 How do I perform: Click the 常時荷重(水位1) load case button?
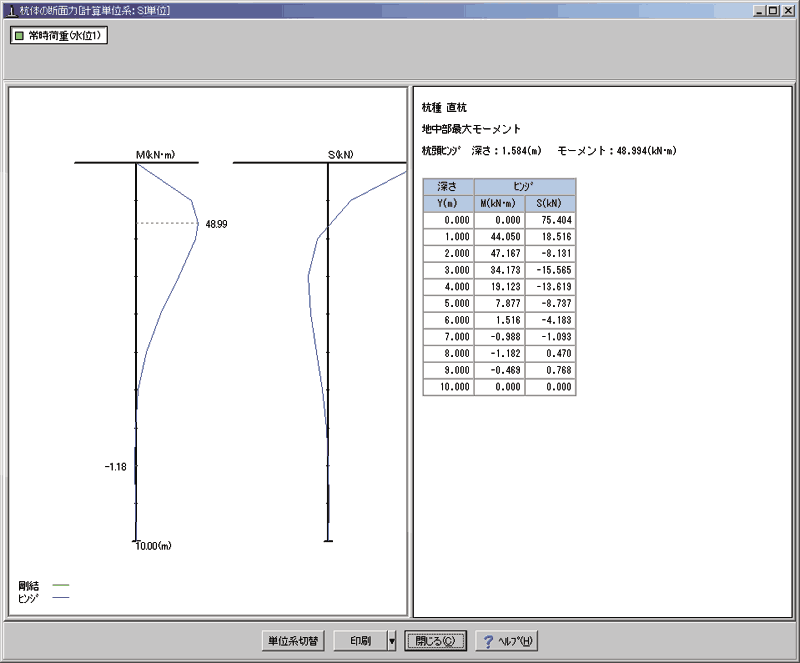click(59, 36)
